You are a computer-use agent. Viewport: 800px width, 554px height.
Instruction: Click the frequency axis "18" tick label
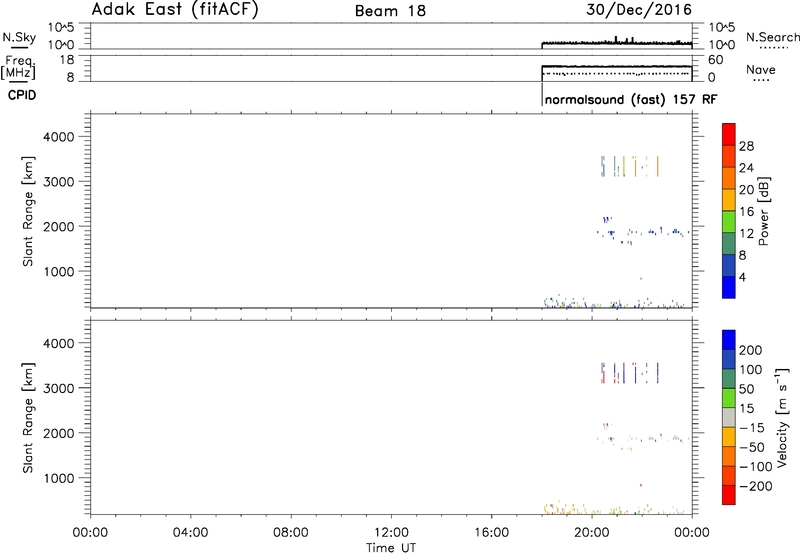click(x=66, y=60)
